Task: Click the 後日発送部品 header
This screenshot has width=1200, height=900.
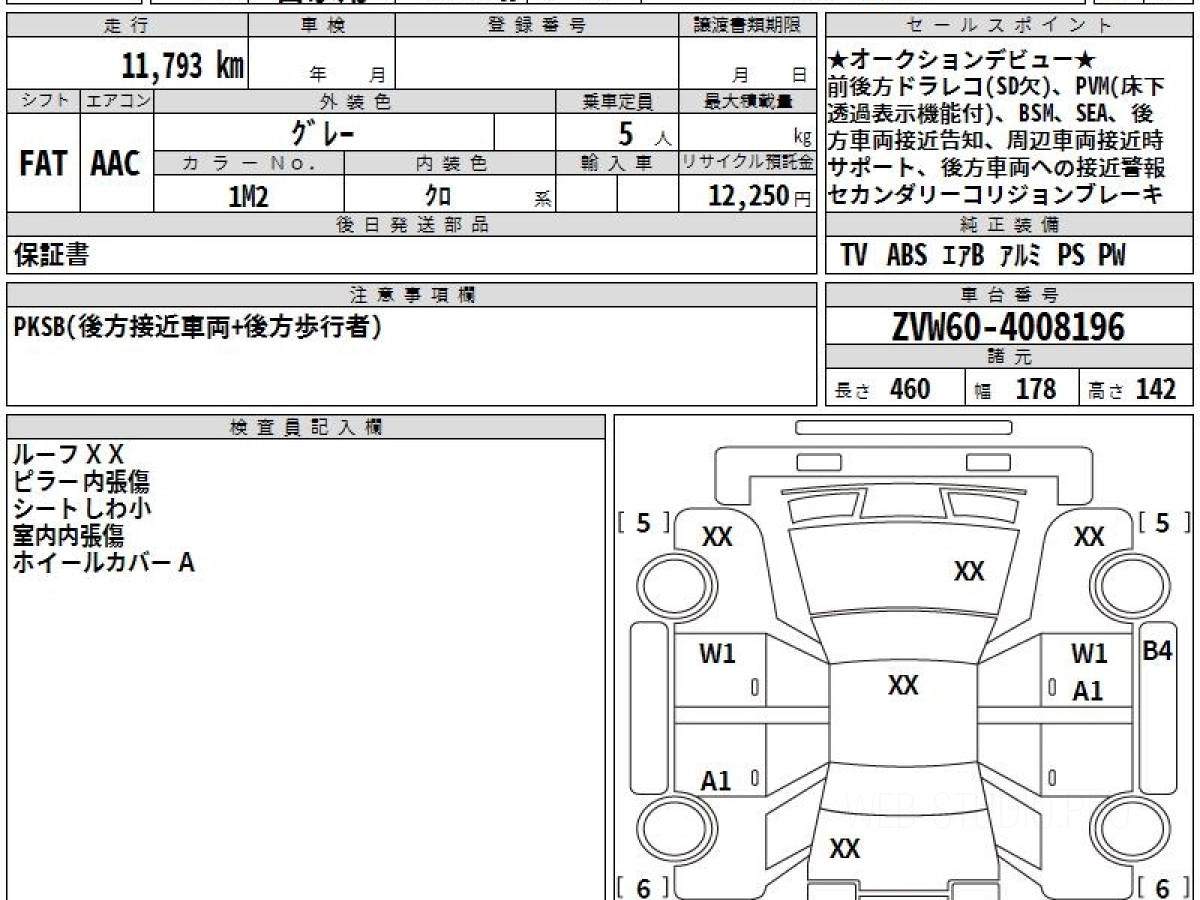Action: [412, 225]
